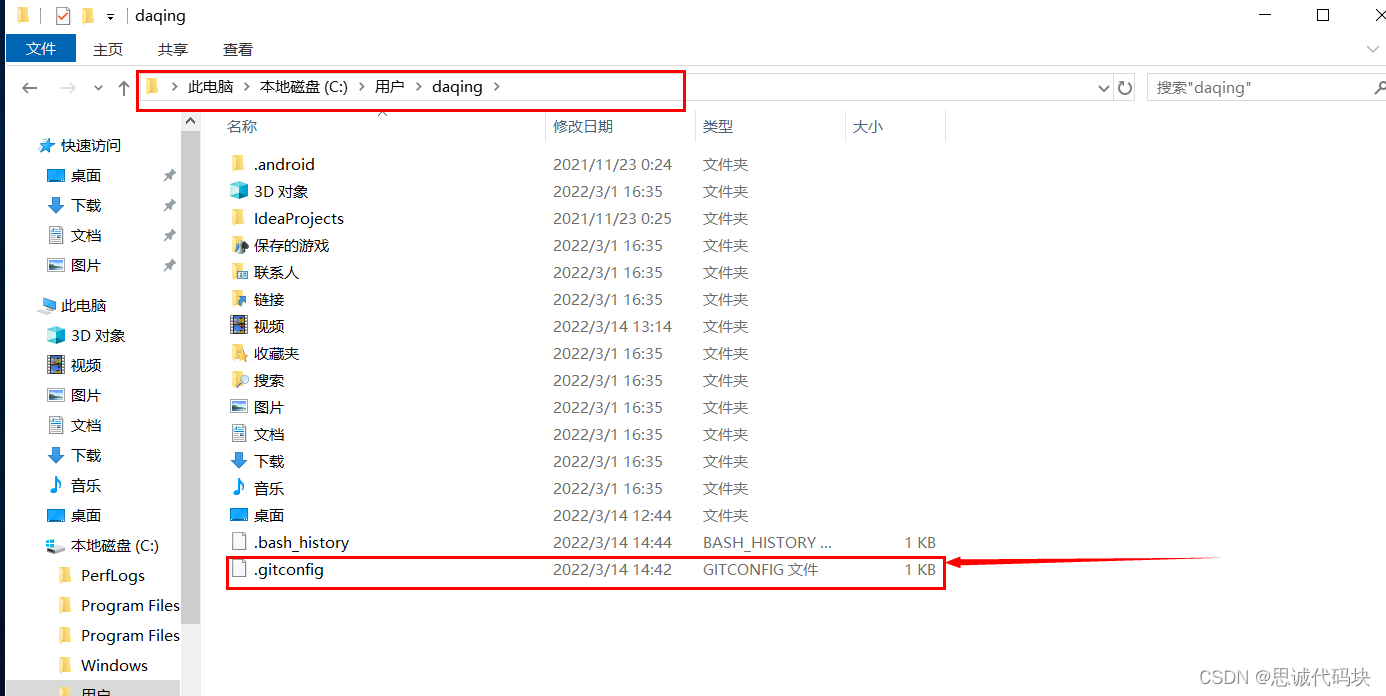Viewport: 1386px width, 696px height.
Task: Switch to the 查看 tab
Action: 238,49
